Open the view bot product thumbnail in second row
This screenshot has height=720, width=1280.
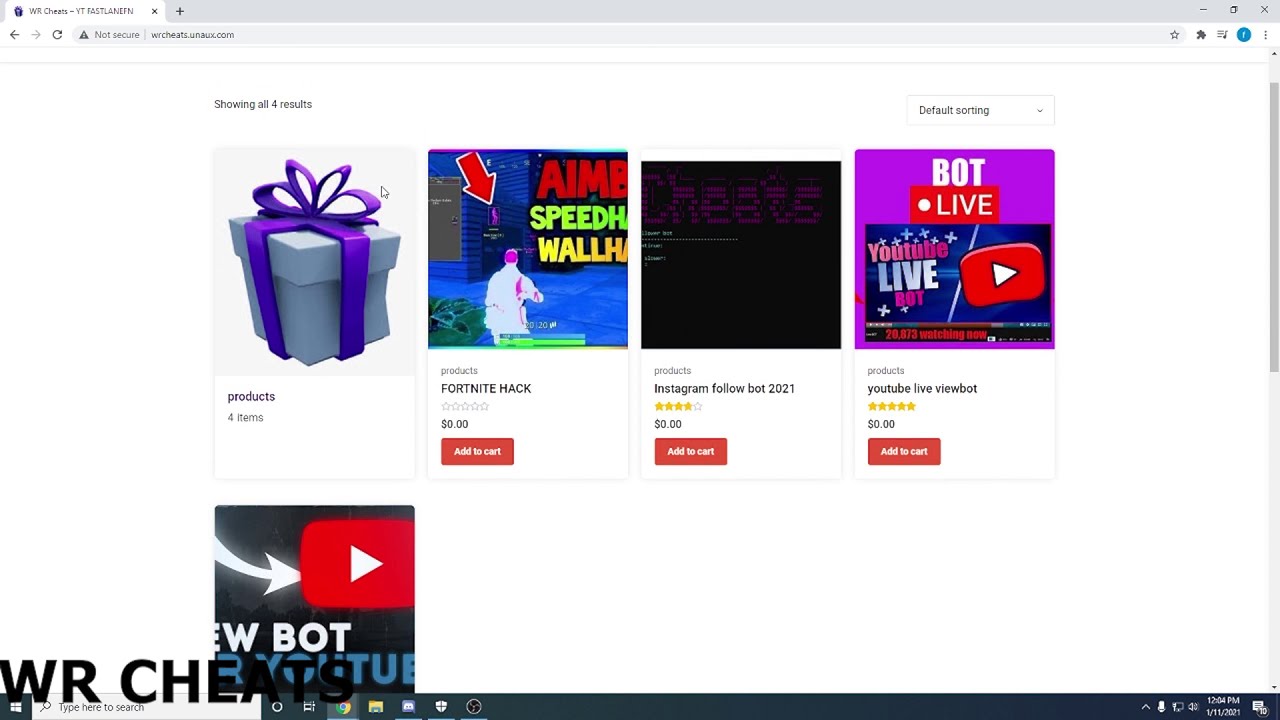[x=314, y=598]
